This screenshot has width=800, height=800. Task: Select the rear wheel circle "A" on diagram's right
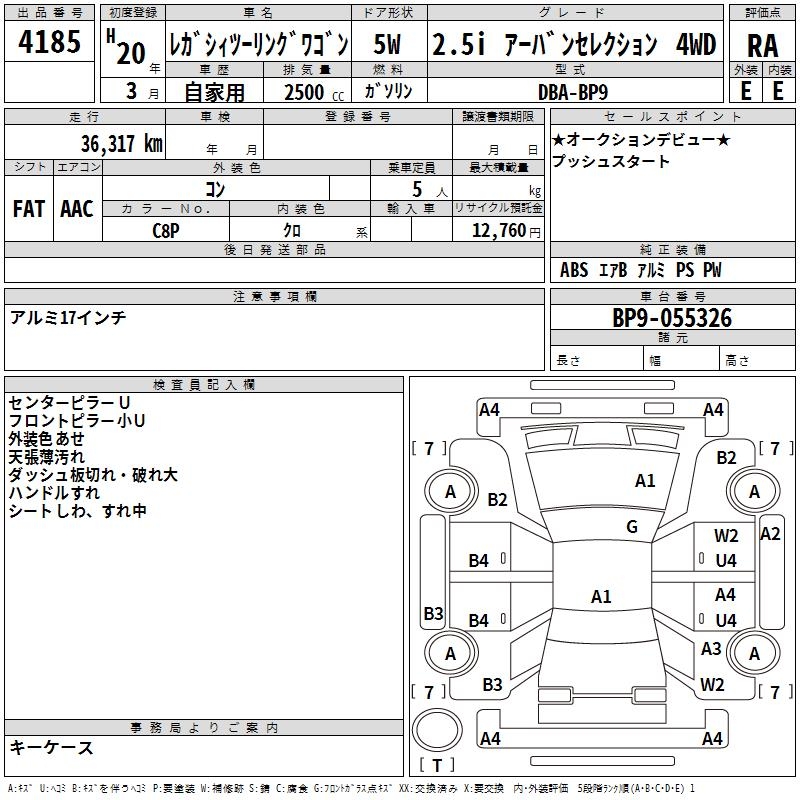click(x=754, y=653)
